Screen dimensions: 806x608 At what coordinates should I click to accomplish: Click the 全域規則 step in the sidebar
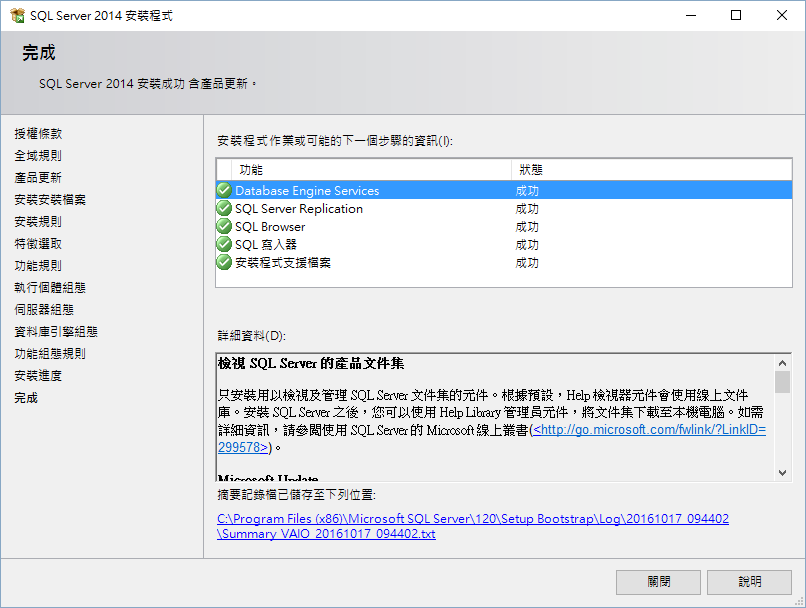point(38,156)
